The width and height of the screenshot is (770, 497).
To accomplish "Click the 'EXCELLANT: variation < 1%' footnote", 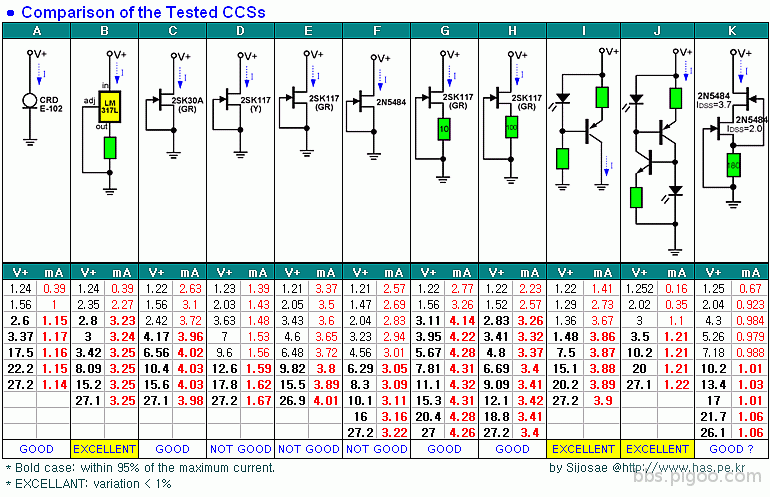I will [88, 484].
